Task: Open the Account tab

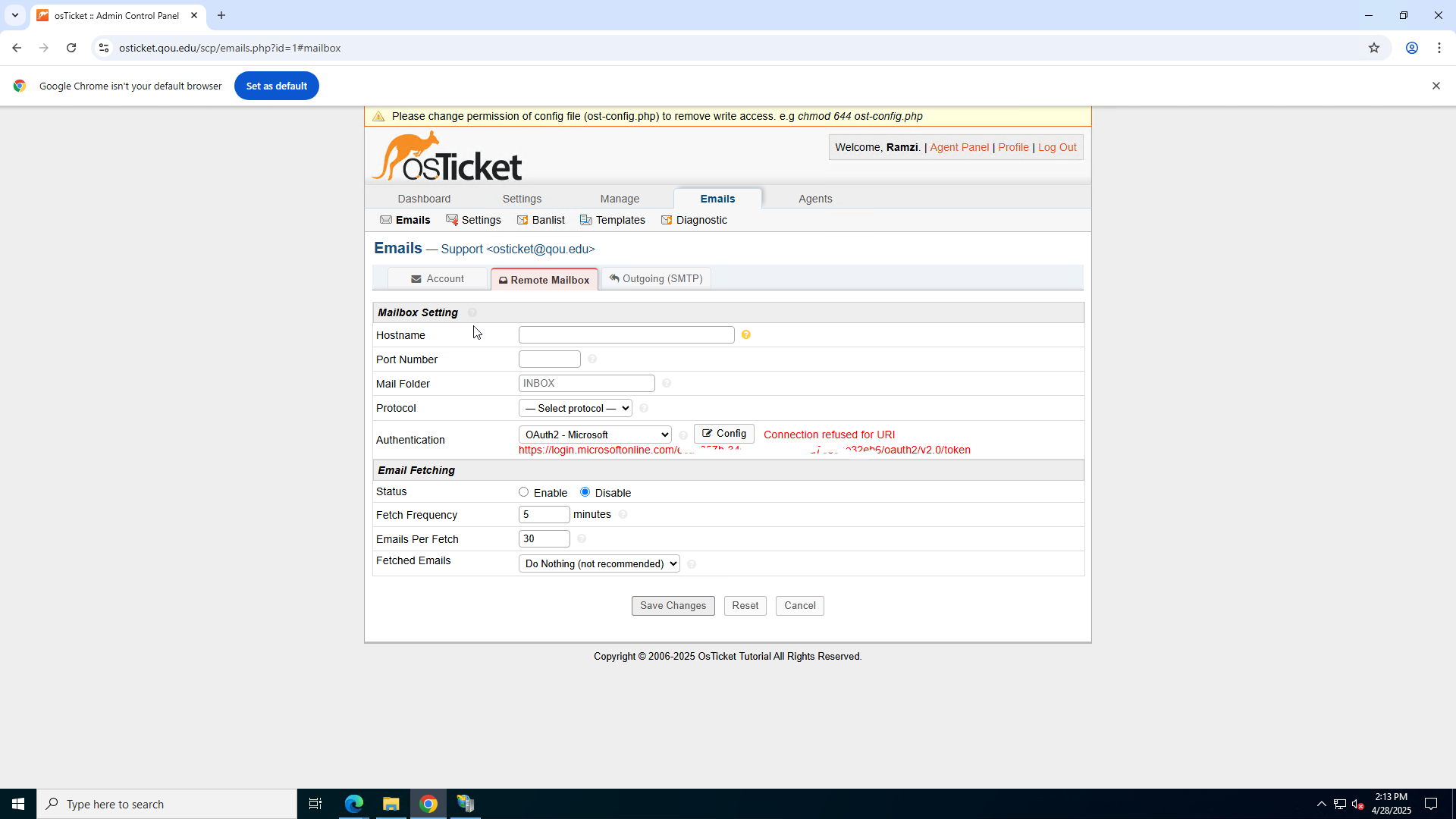Action: point(438,279)
